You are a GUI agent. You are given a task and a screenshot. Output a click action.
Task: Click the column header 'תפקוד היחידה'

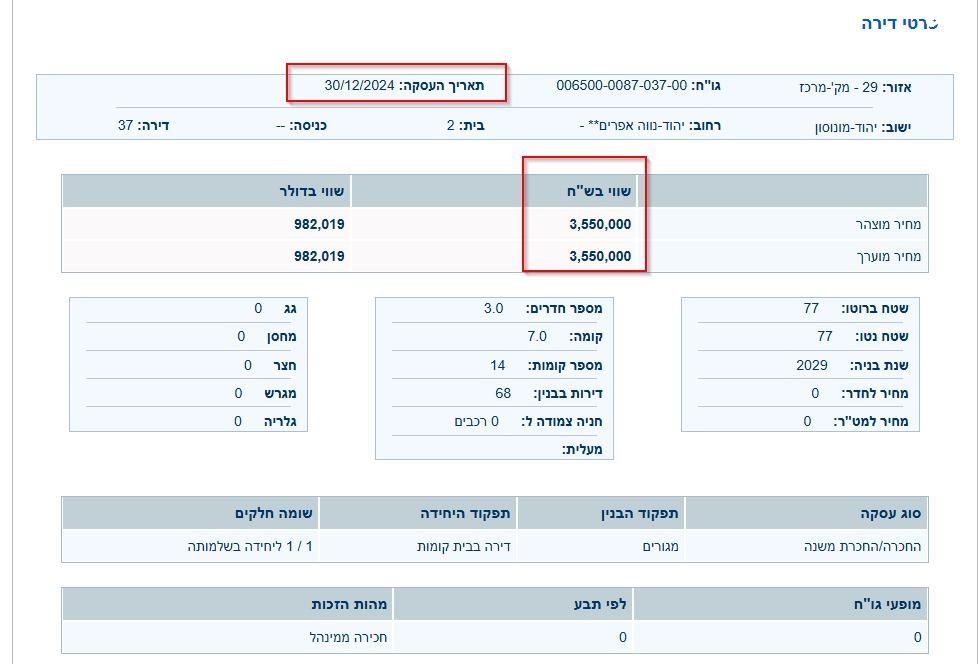pyautogui.click(x=465, y=513)
